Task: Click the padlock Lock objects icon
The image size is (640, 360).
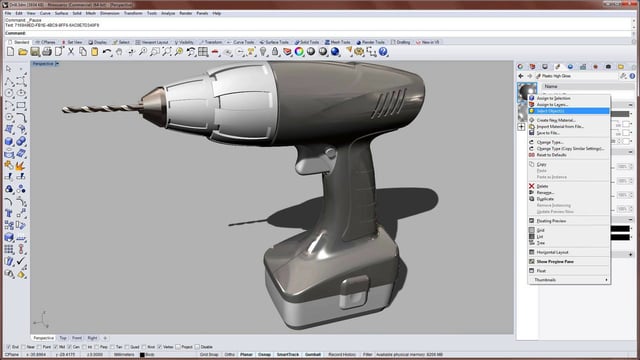Action: 275,51
